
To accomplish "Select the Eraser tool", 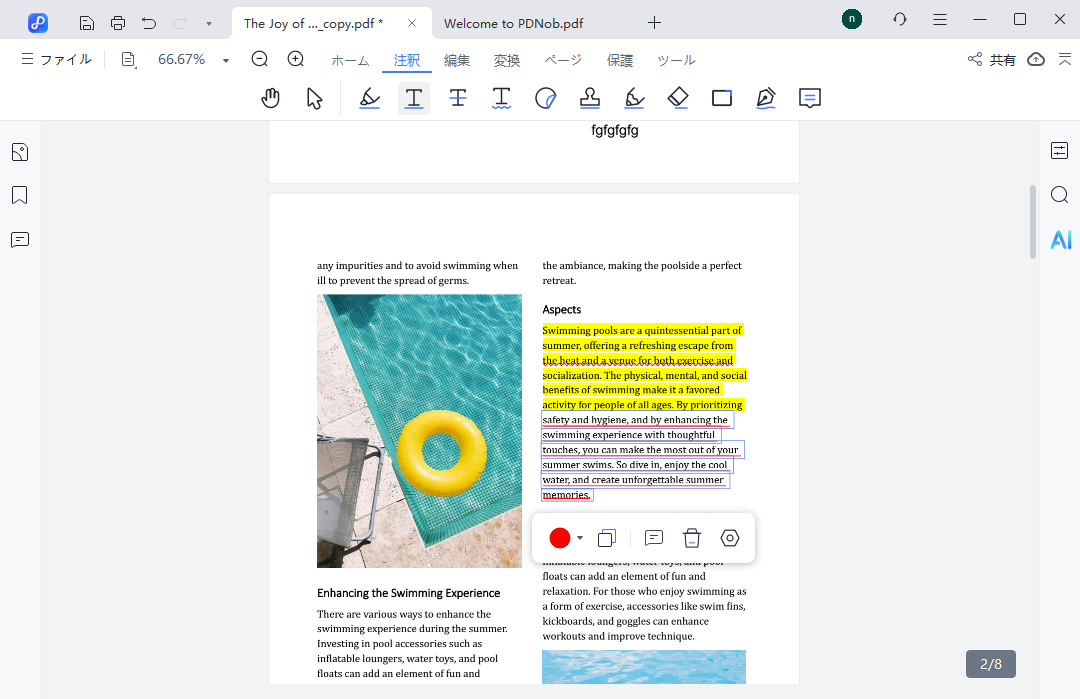I will click(x=678, y=98).
